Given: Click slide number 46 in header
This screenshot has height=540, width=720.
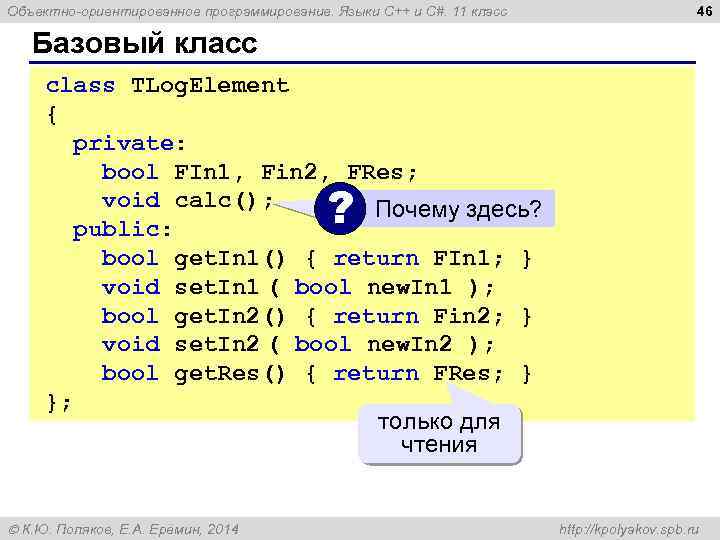Looking at the screenshot, I should [704, 11].
